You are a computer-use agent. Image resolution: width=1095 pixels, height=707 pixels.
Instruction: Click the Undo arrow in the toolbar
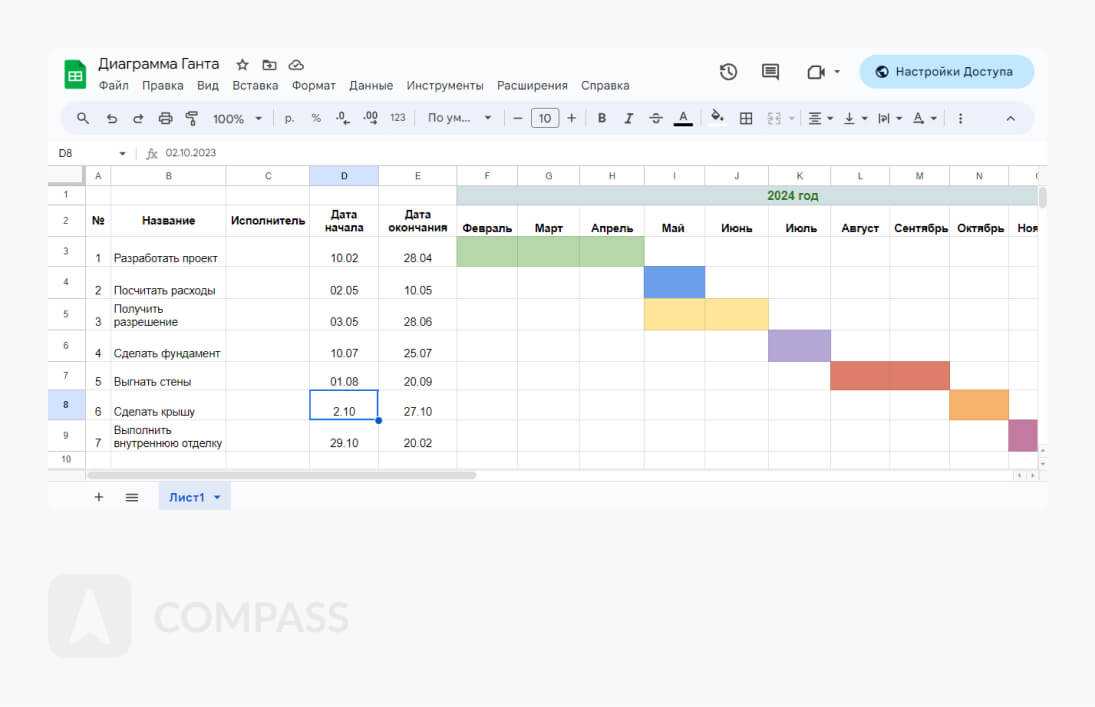(x=111, y=118)
